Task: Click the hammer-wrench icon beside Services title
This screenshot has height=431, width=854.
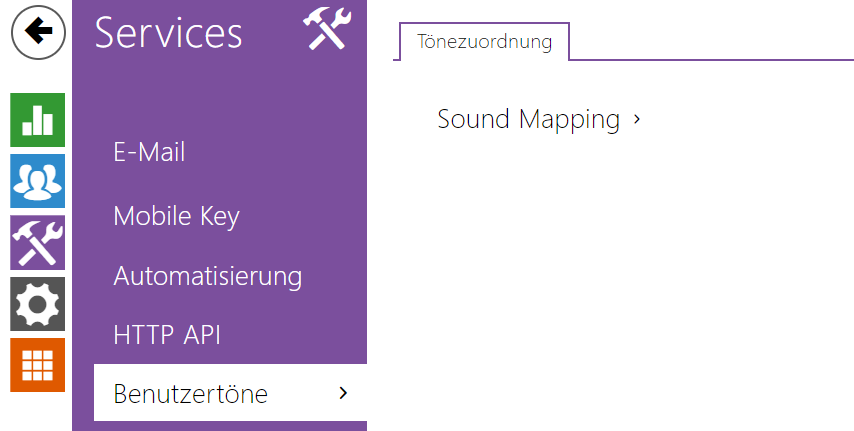Action: pos(327,28)
